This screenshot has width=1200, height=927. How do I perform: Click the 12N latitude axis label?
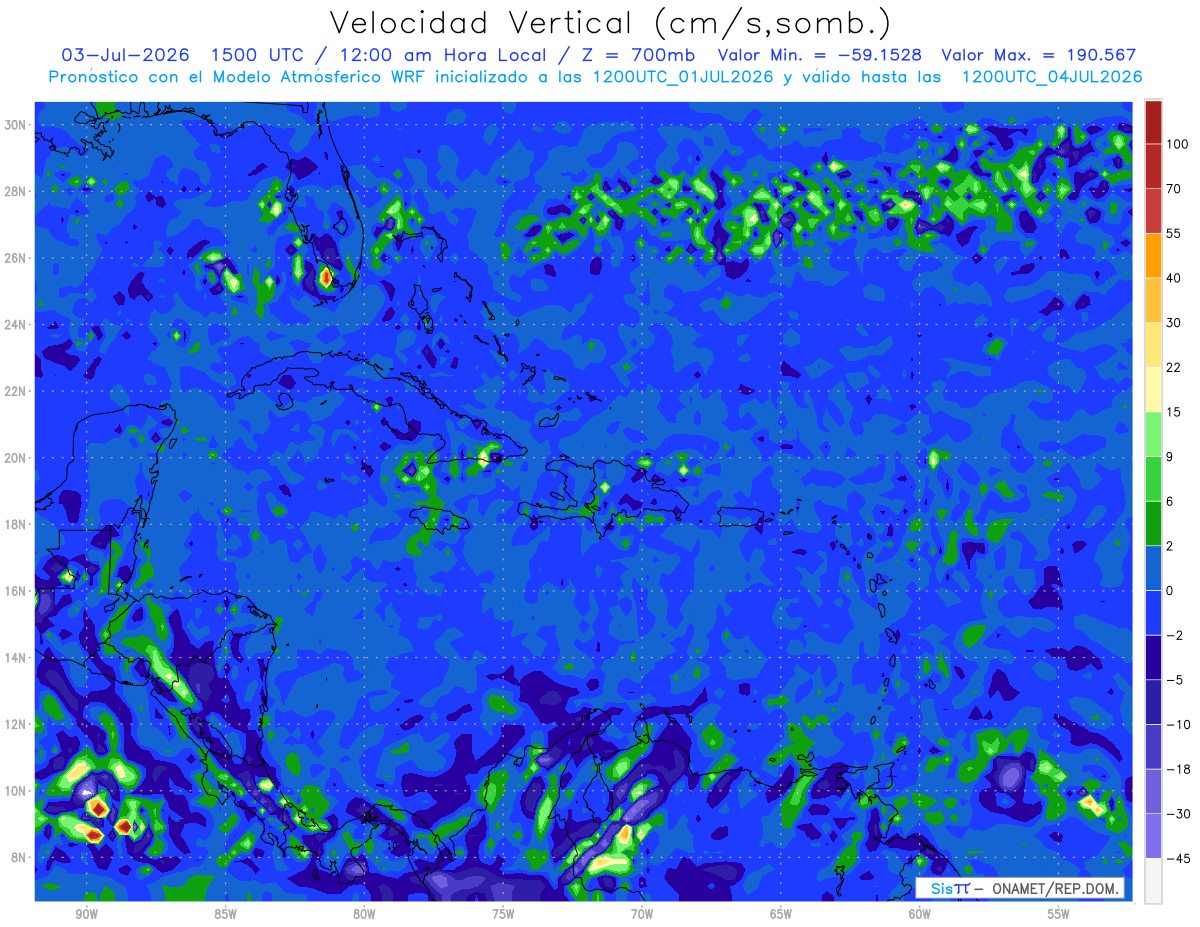pos(17,724)
